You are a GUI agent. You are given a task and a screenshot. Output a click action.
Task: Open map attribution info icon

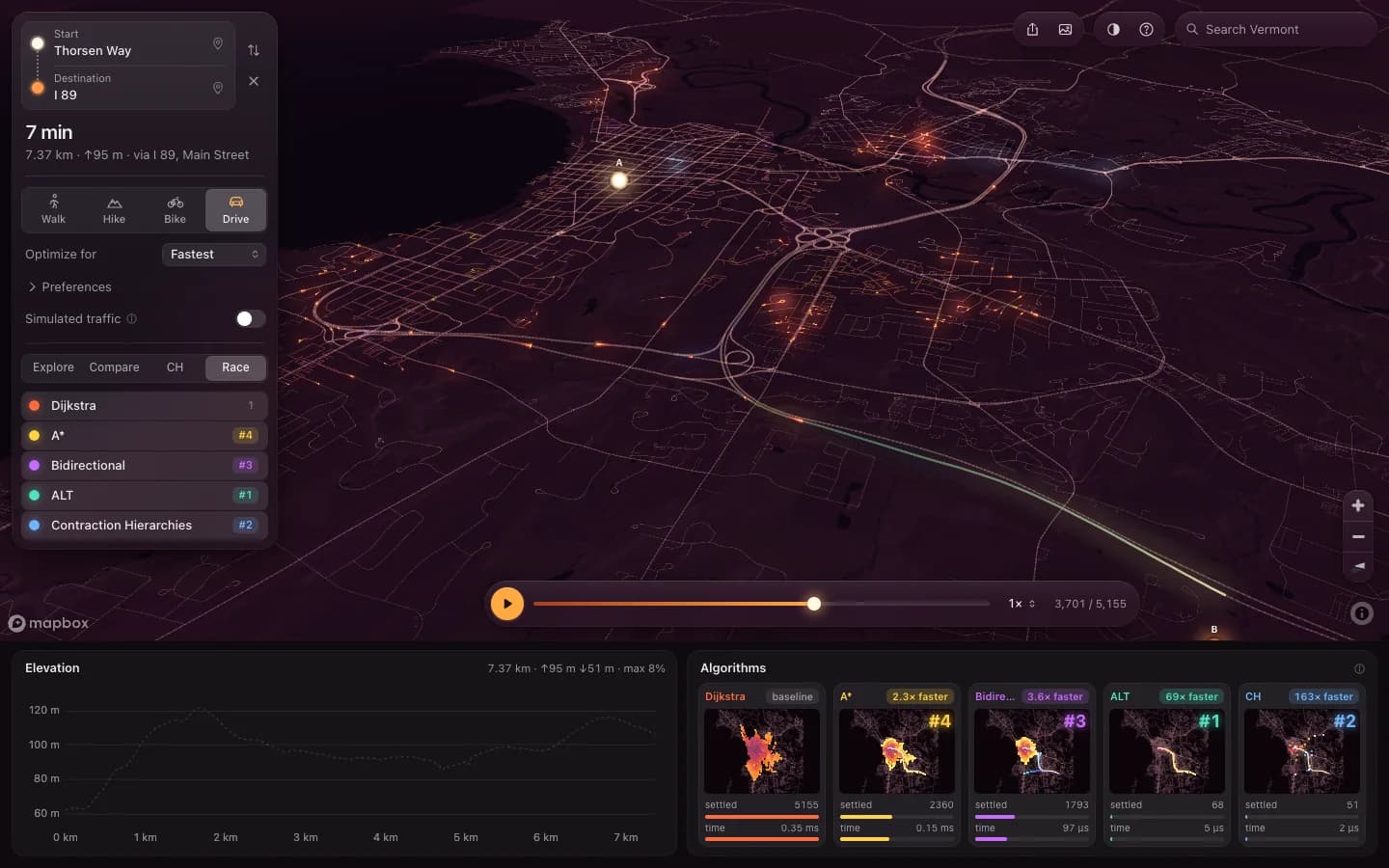click(1362, 613)
